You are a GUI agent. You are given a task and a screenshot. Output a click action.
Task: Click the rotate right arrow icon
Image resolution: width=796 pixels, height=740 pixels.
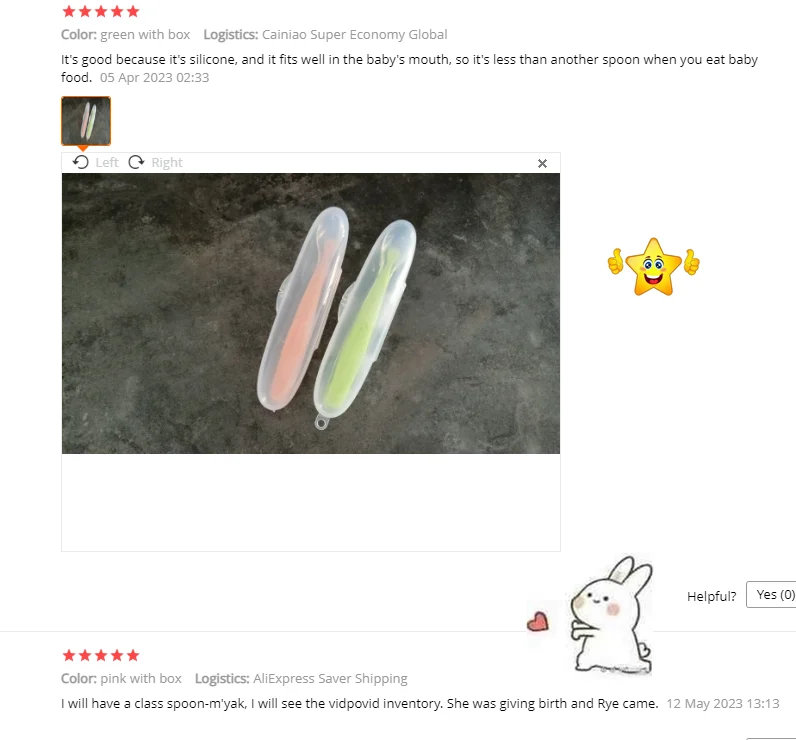[136, 162]
